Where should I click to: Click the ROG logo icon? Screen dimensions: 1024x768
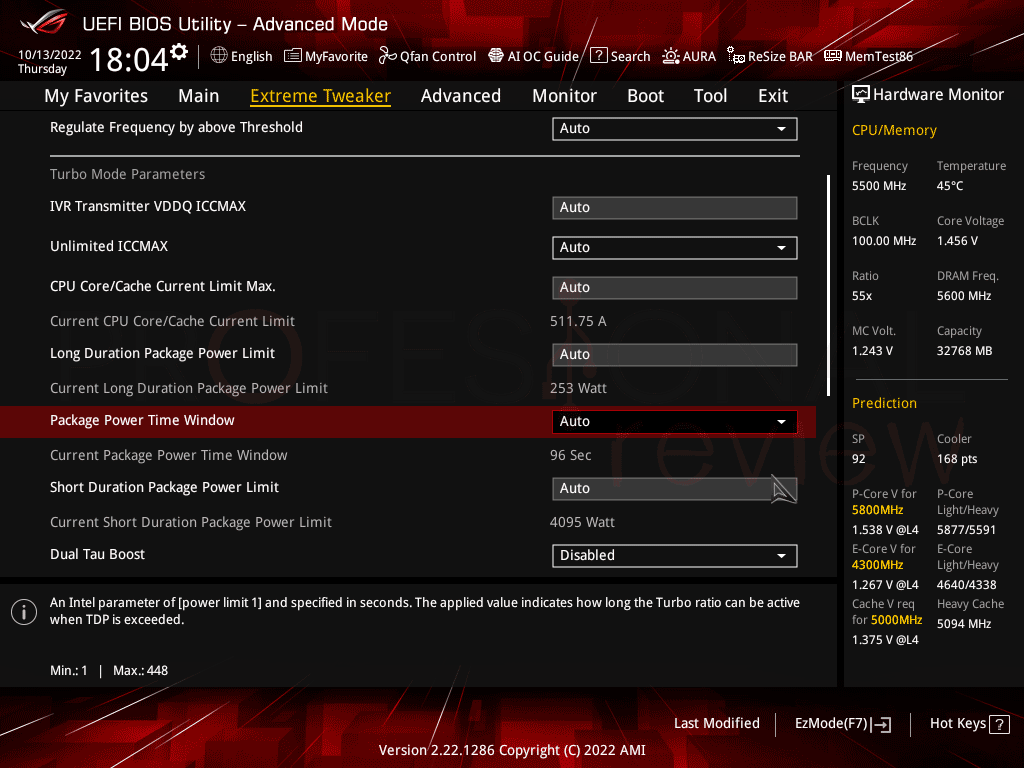44,22
